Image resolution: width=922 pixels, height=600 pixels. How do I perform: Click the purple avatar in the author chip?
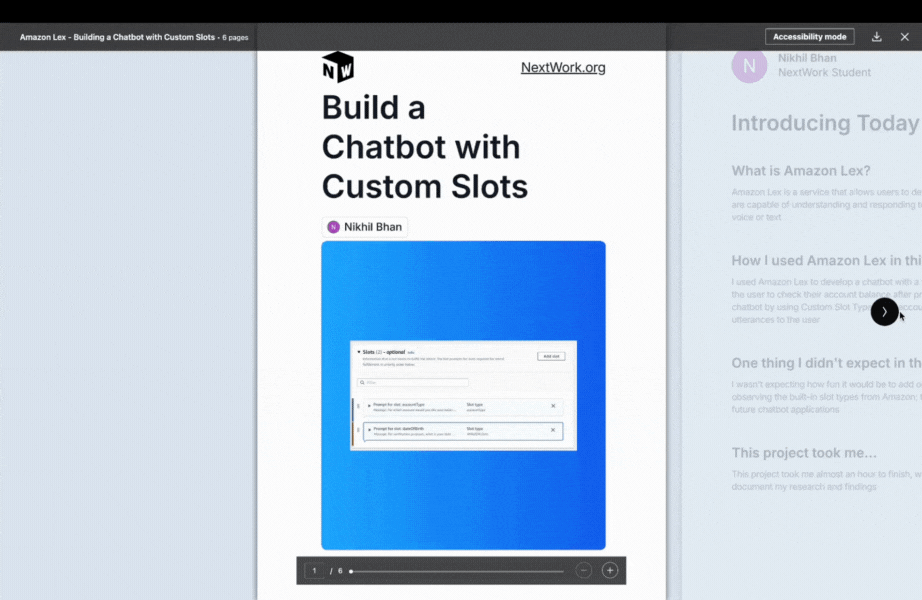[333, 227]
